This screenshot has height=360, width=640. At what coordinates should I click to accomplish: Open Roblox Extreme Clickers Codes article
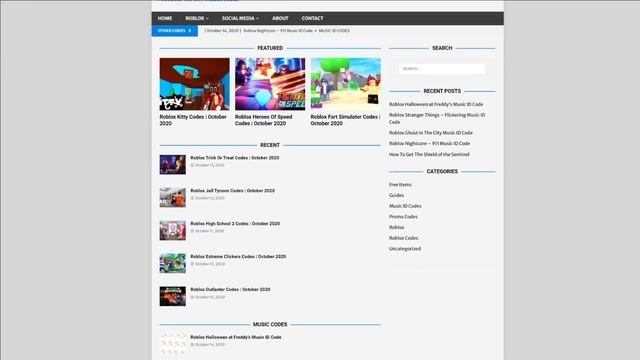[238, 257]
